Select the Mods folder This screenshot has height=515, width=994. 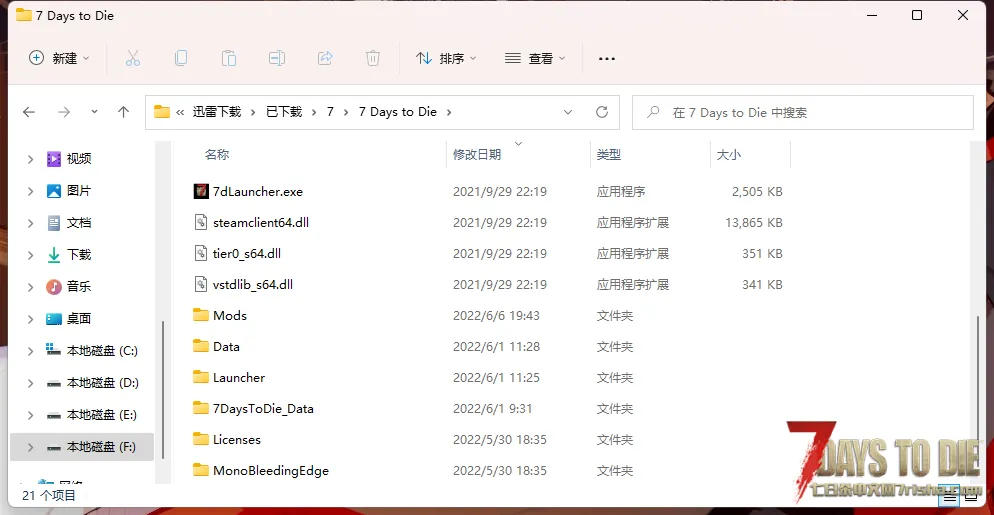coord(229,316)
